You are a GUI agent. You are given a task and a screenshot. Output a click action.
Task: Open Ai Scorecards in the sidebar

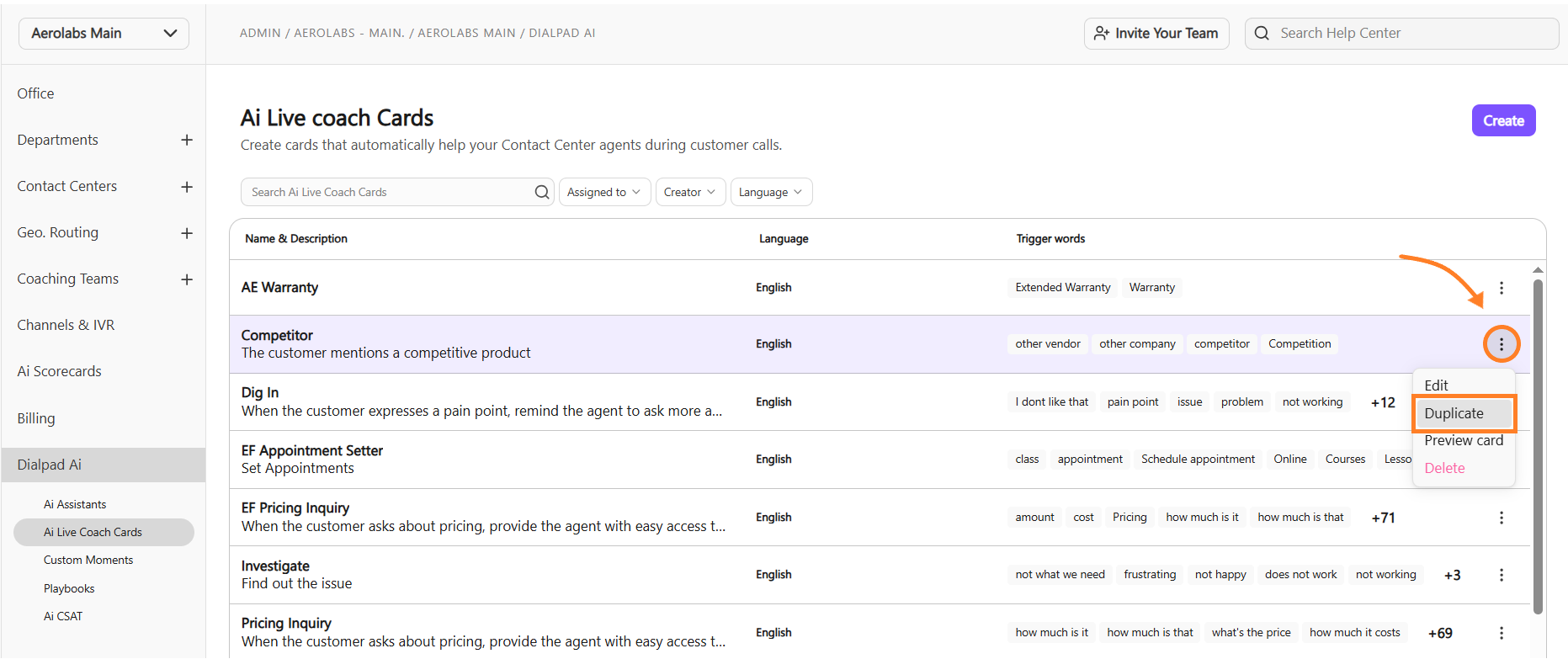[59, 371]
